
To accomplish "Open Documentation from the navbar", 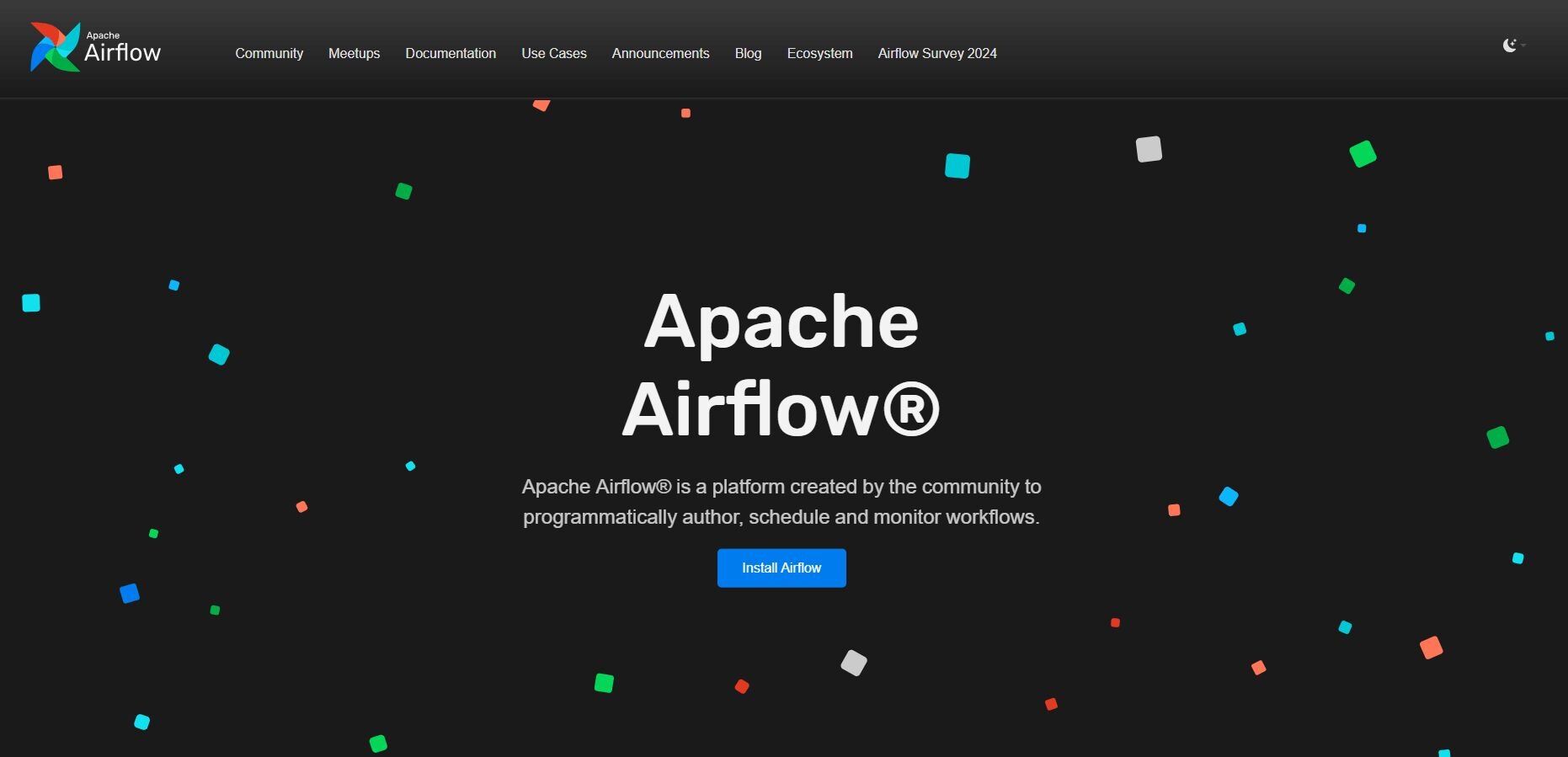I will point(451,53).
